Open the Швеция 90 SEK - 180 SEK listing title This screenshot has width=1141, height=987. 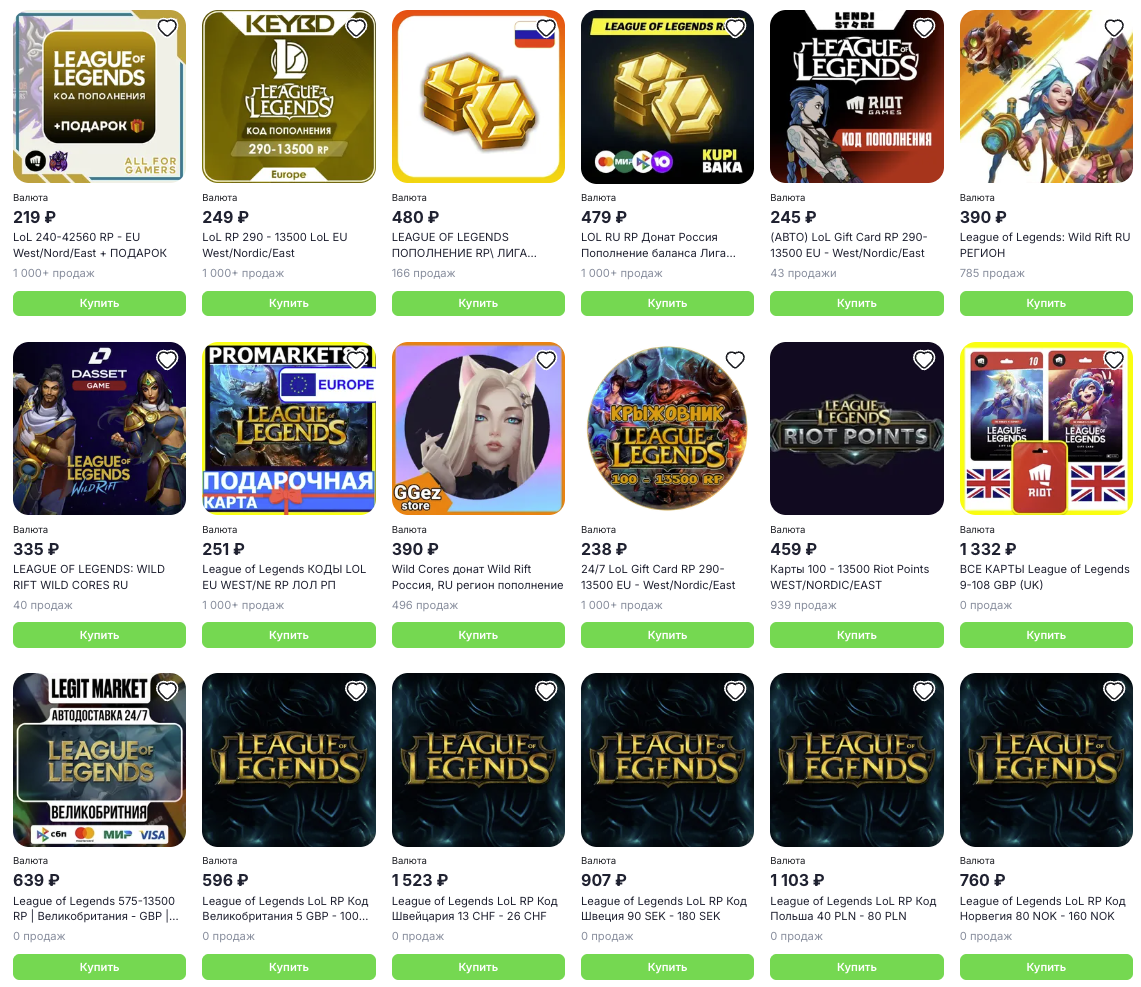664,908
